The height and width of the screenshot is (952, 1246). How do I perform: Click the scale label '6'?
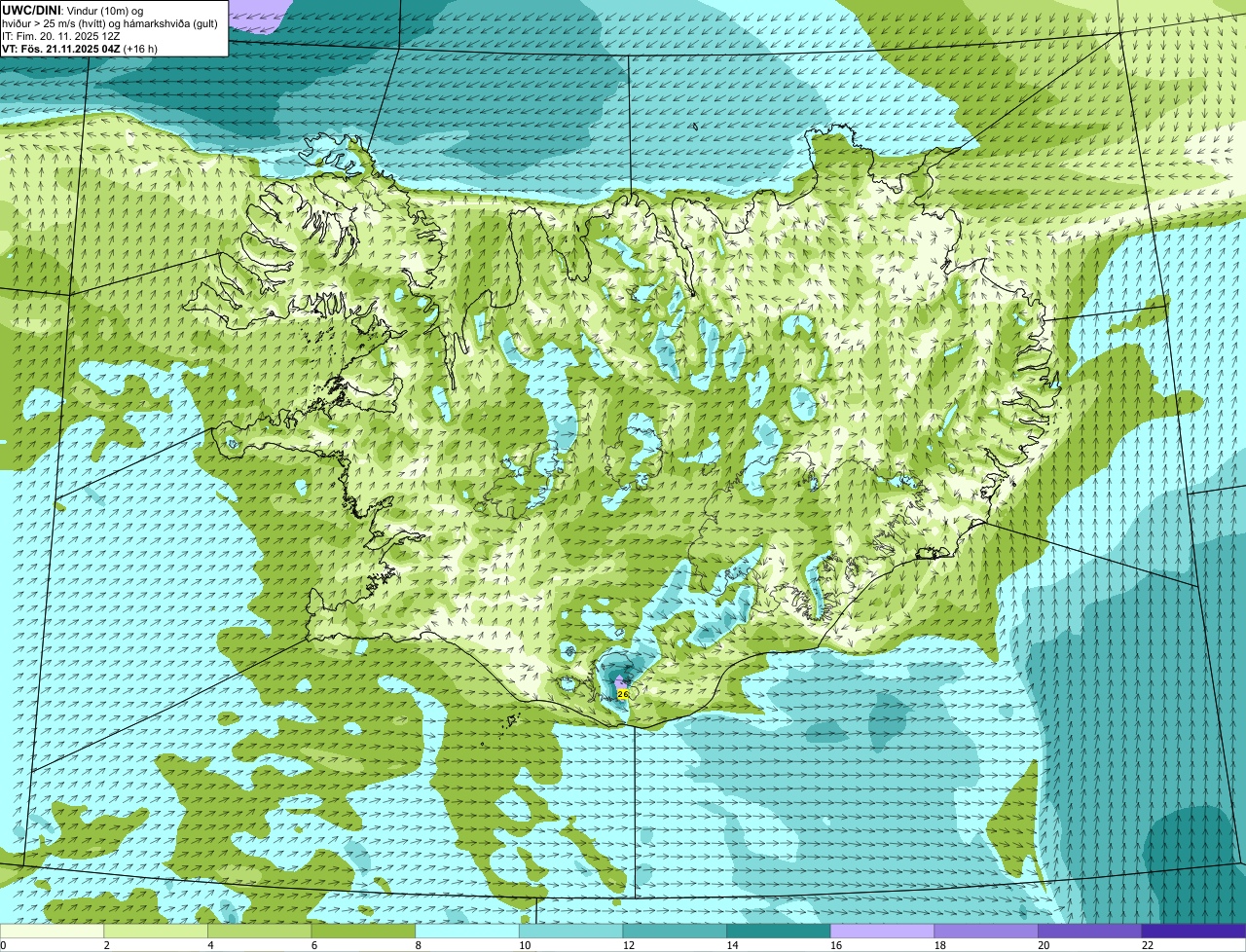coord(313,945)
